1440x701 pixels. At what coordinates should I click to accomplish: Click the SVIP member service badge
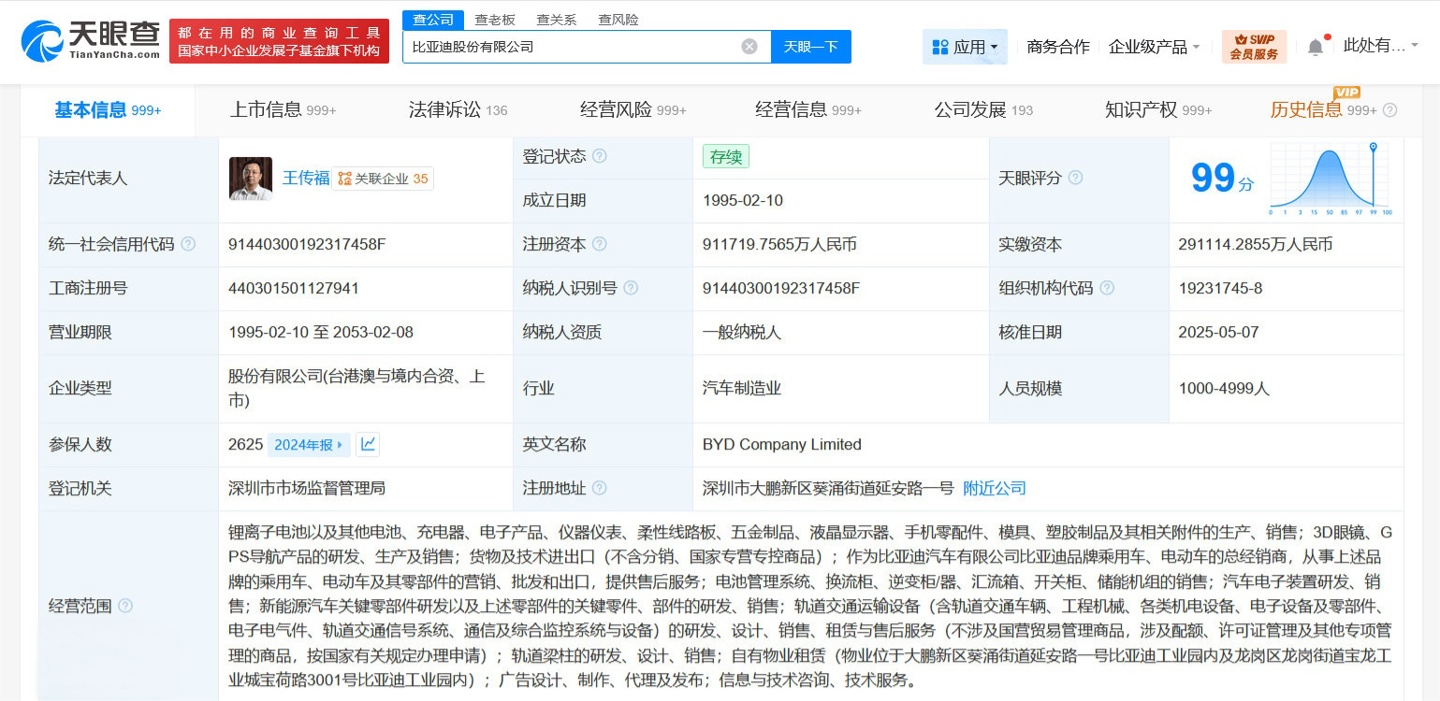[x=1254, y=47]
